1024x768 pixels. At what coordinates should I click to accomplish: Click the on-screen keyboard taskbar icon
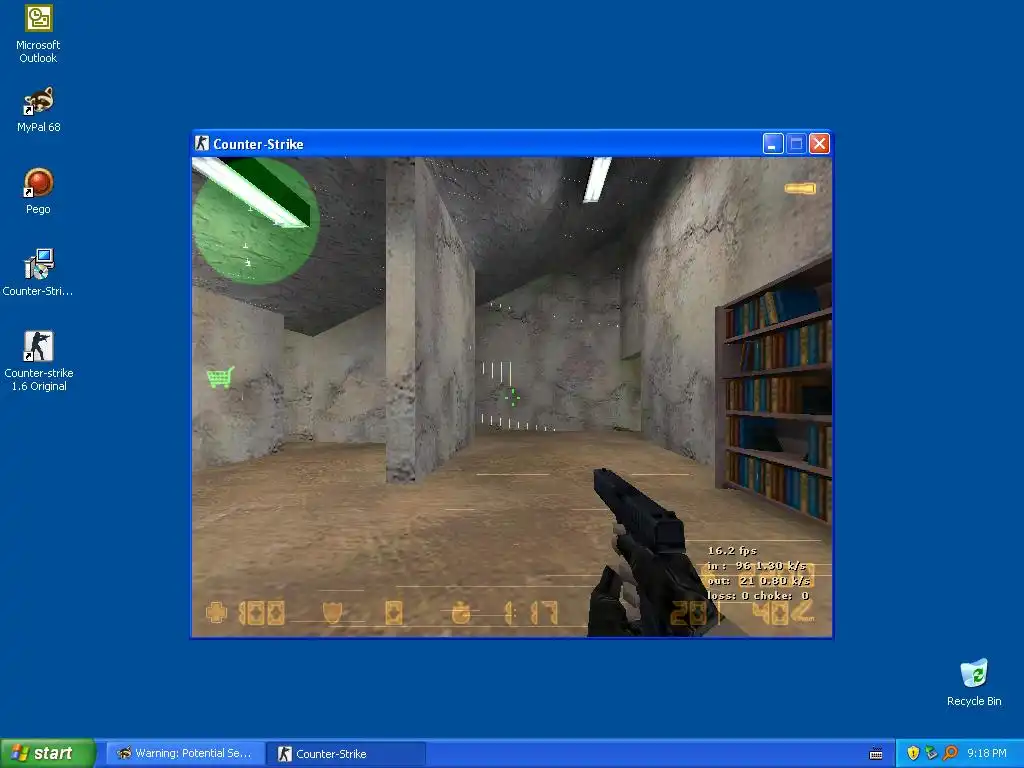point(876,754)
